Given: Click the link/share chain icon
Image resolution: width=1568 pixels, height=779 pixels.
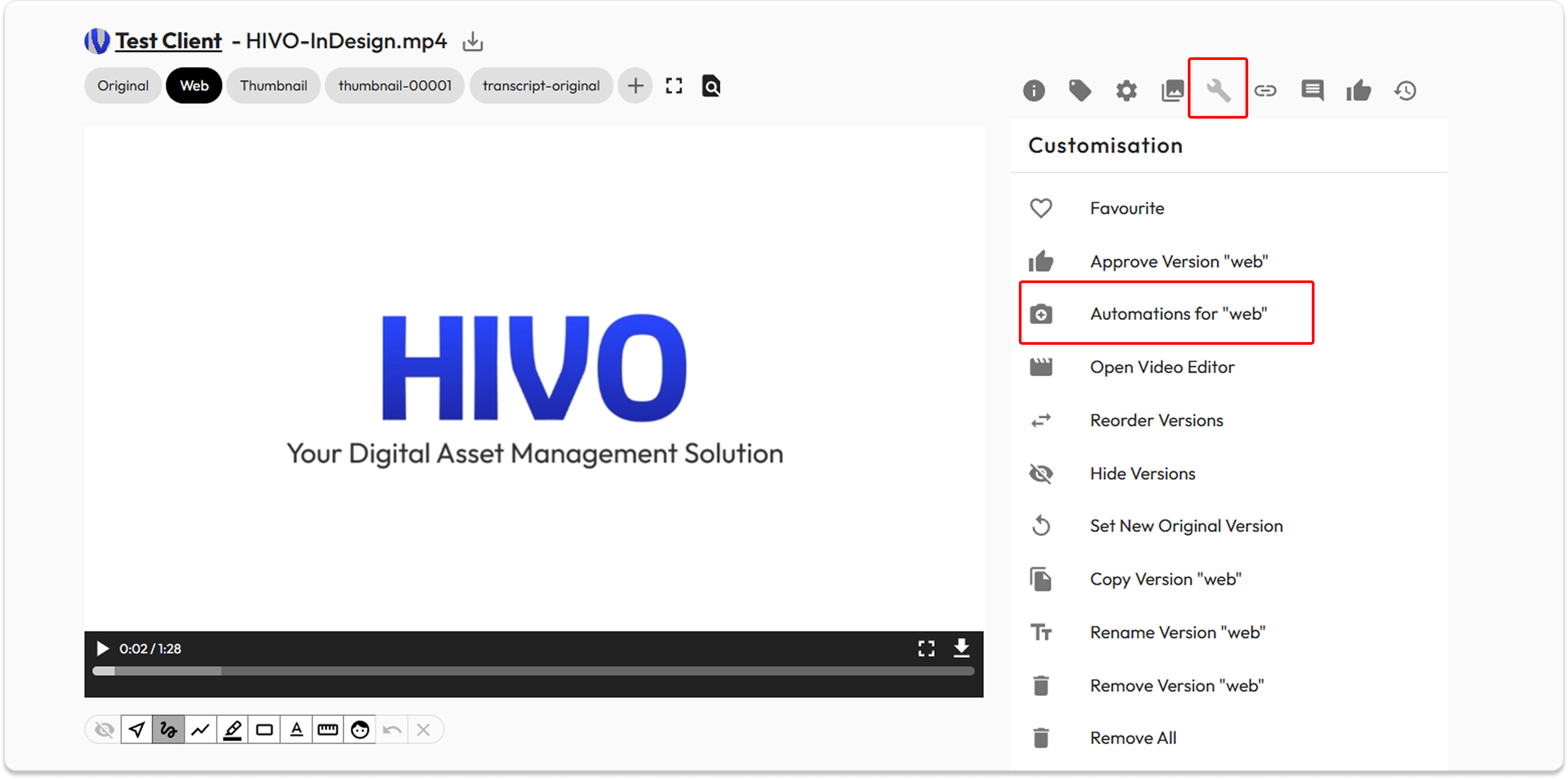Looking at the screenshot, I should click(1265, 91).
